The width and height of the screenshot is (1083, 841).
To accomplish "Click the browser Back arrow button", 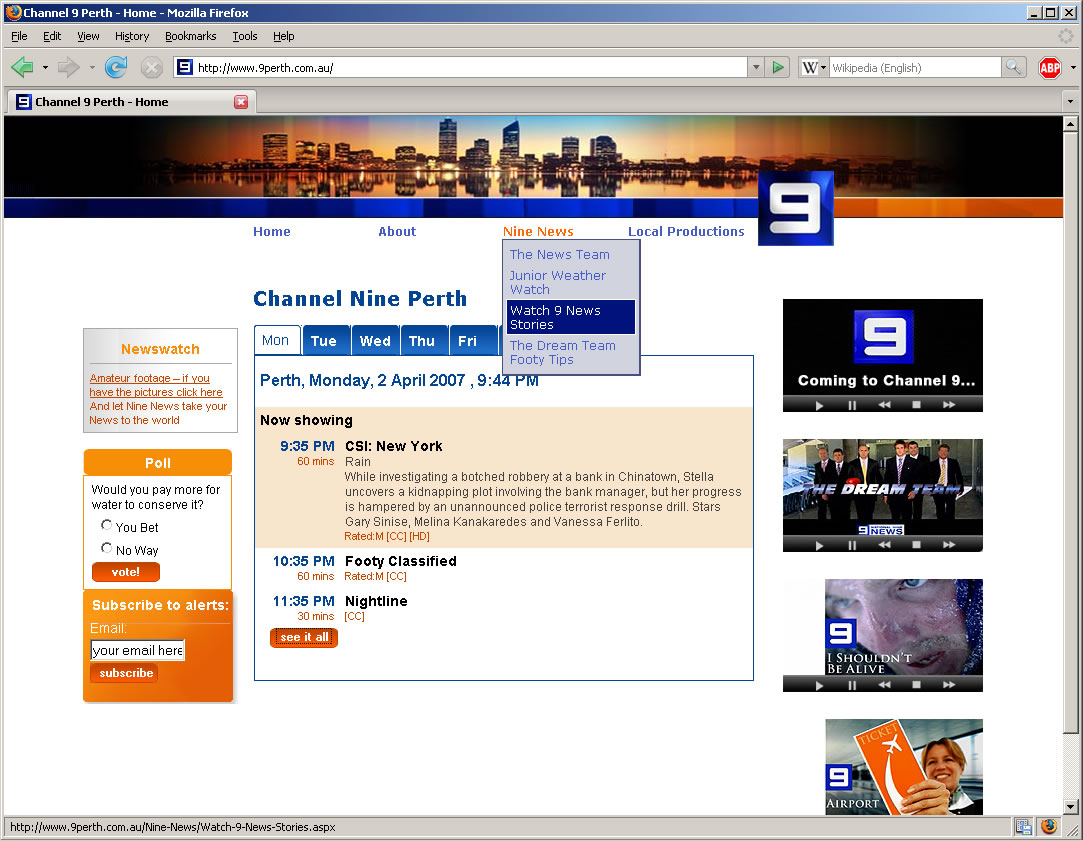I will (x=22, y=67).
